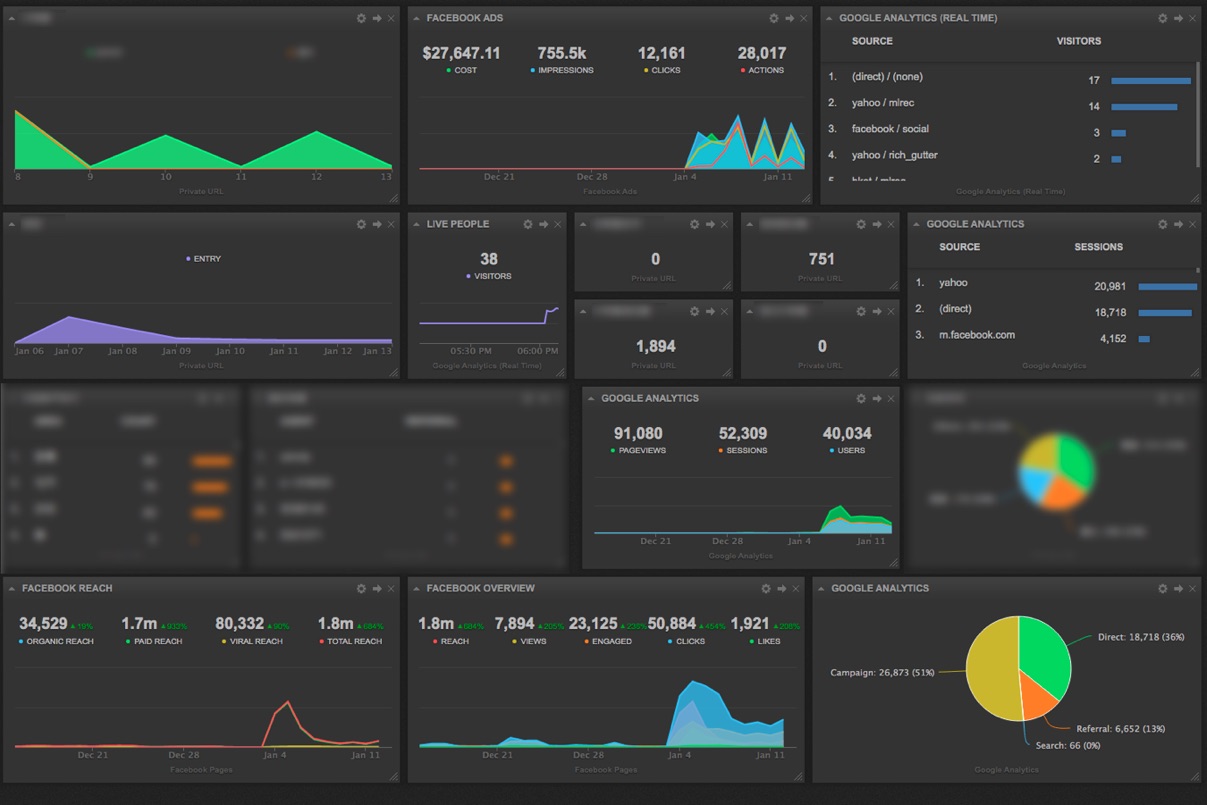Open settings gear on Facebook Reach widget
This screenshot has width=1207, height=805.
pos(362,588)
